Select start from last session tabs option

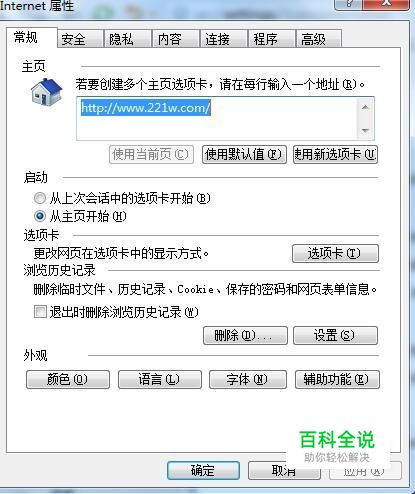click(40, 198)
